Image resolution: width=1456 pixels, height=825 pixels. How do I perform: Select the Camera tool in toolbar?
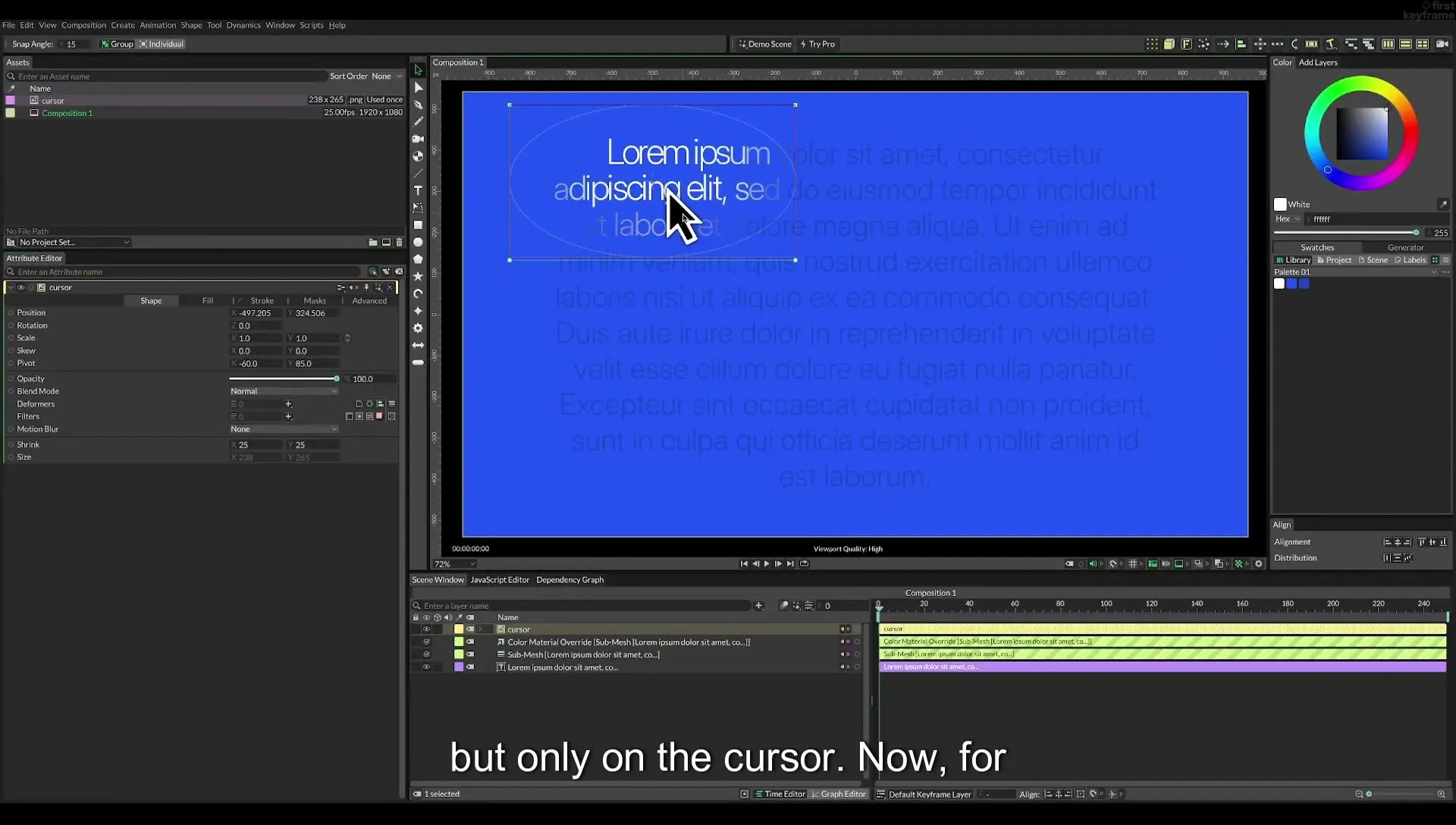click(x=418, y=139)
